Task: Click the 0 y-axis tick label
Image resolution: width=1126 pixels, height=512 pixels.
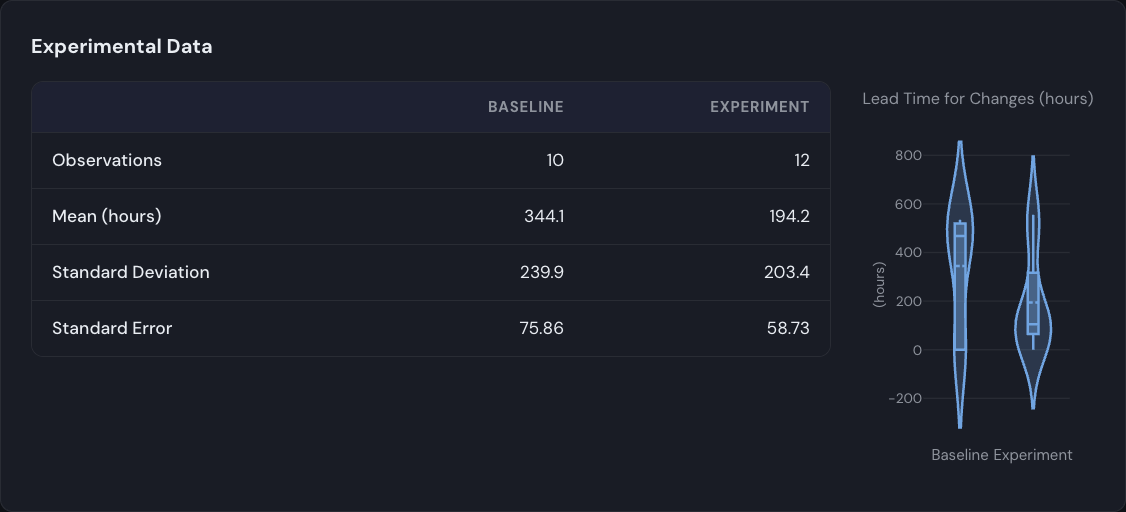Action: coord(917,350)
